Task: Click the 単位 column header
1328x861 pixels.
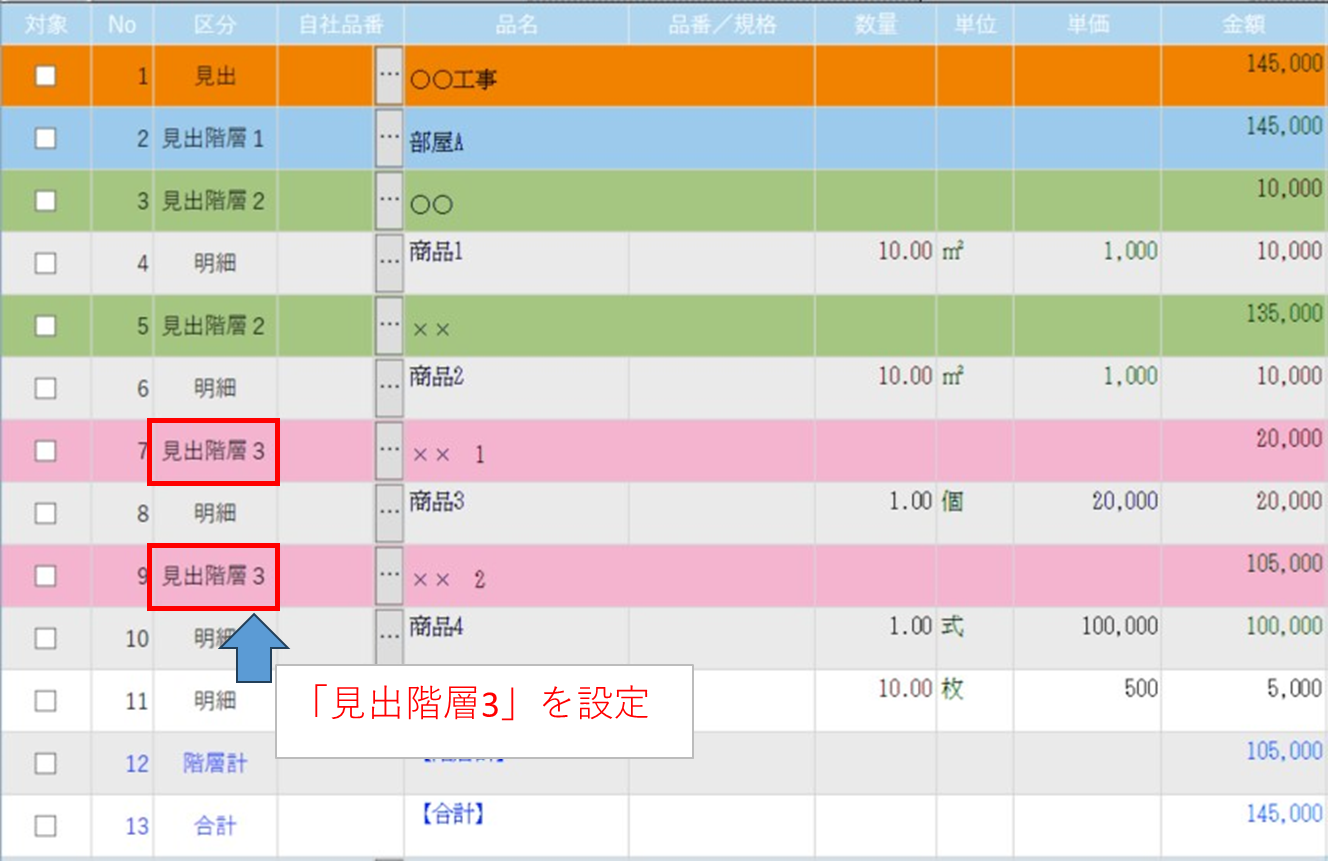Action: click(x=975, y=25)
